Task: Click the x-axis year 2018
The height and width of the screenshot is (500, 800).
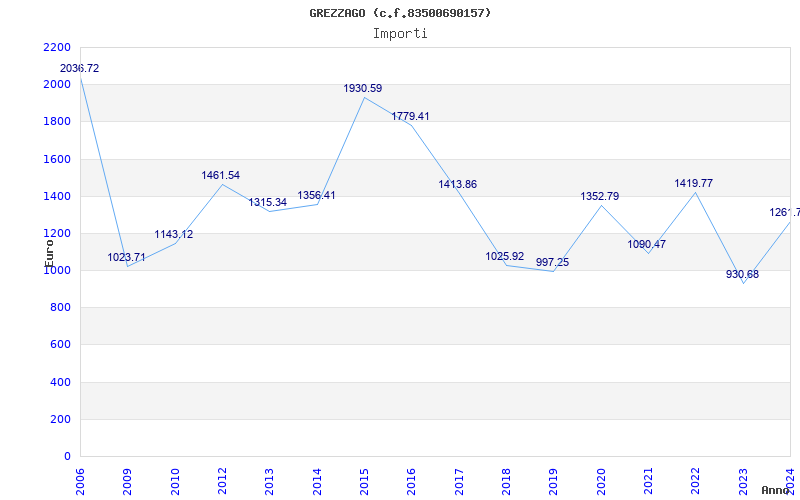Action: point(506,482)
